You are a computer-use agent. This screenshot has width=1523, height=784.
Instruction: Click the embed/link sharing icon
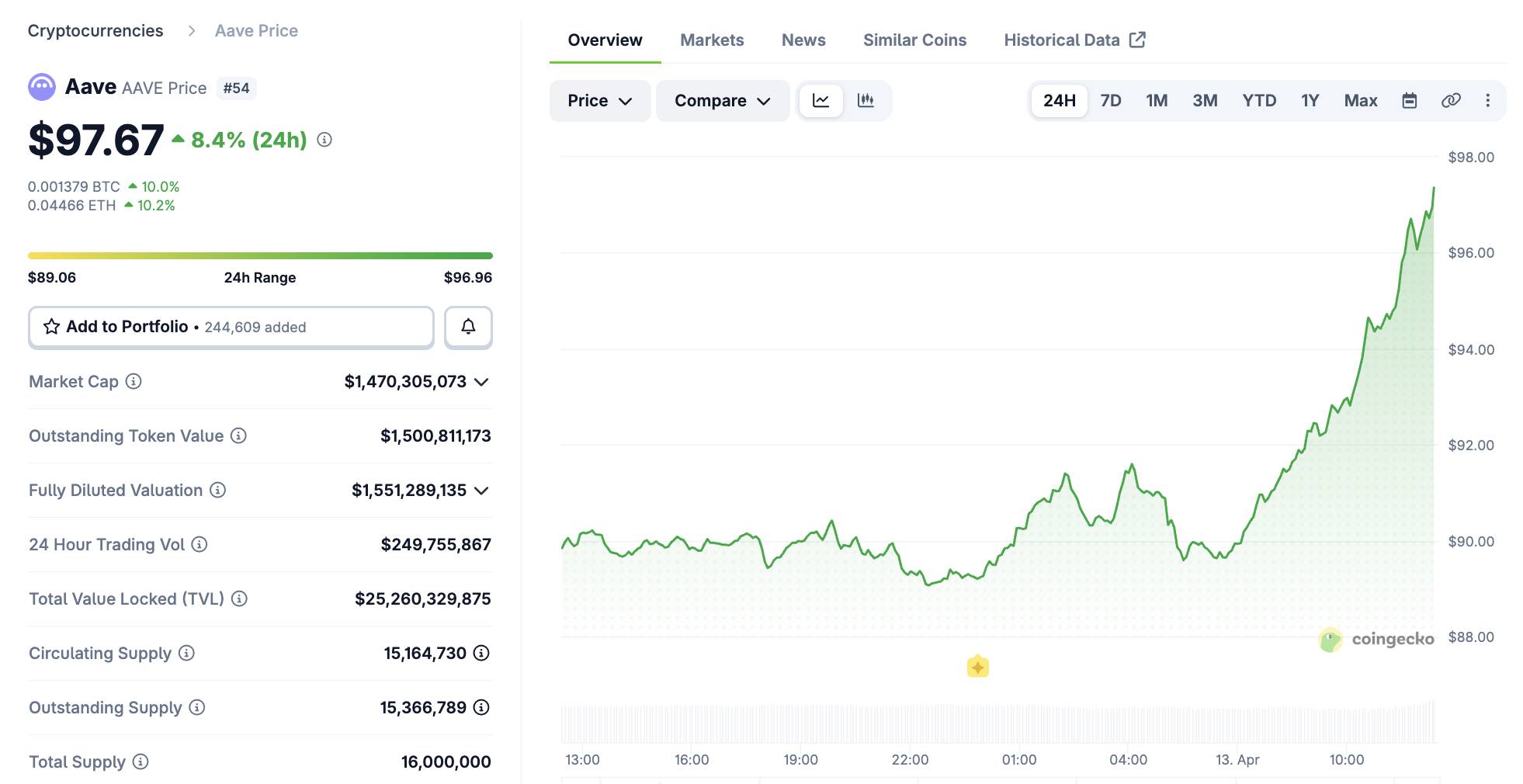[x=1451, y=100]
